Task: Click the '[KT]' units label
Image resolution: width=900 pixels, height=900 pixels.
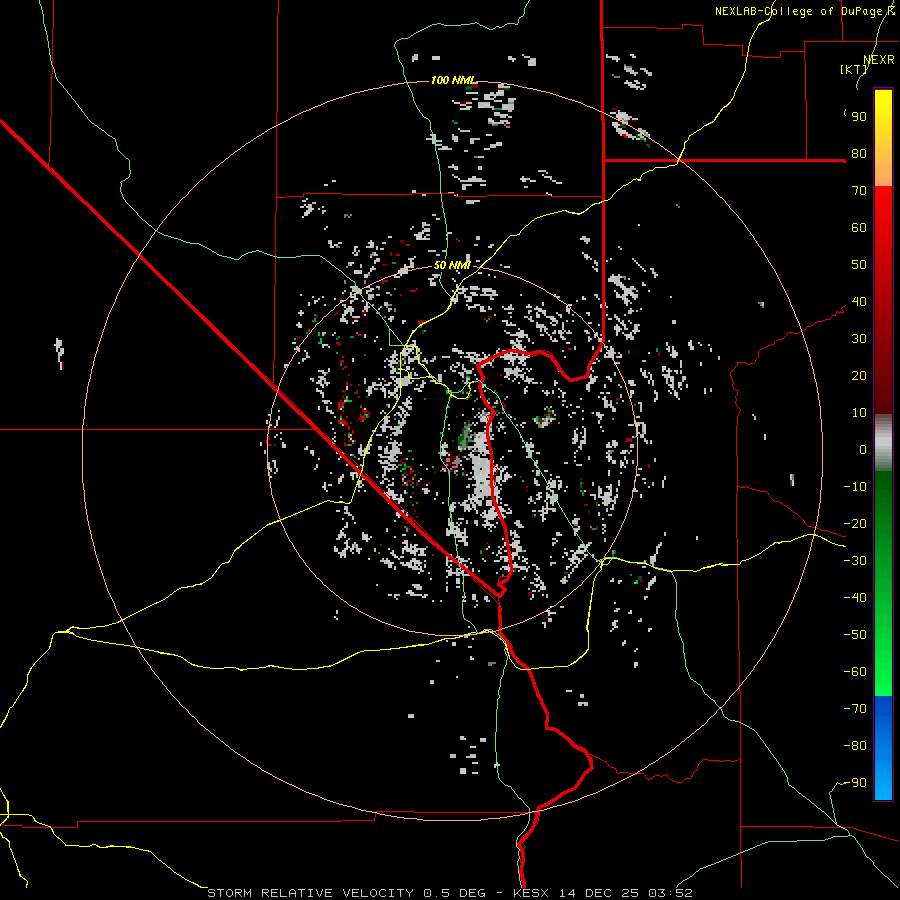Action: 854,69
